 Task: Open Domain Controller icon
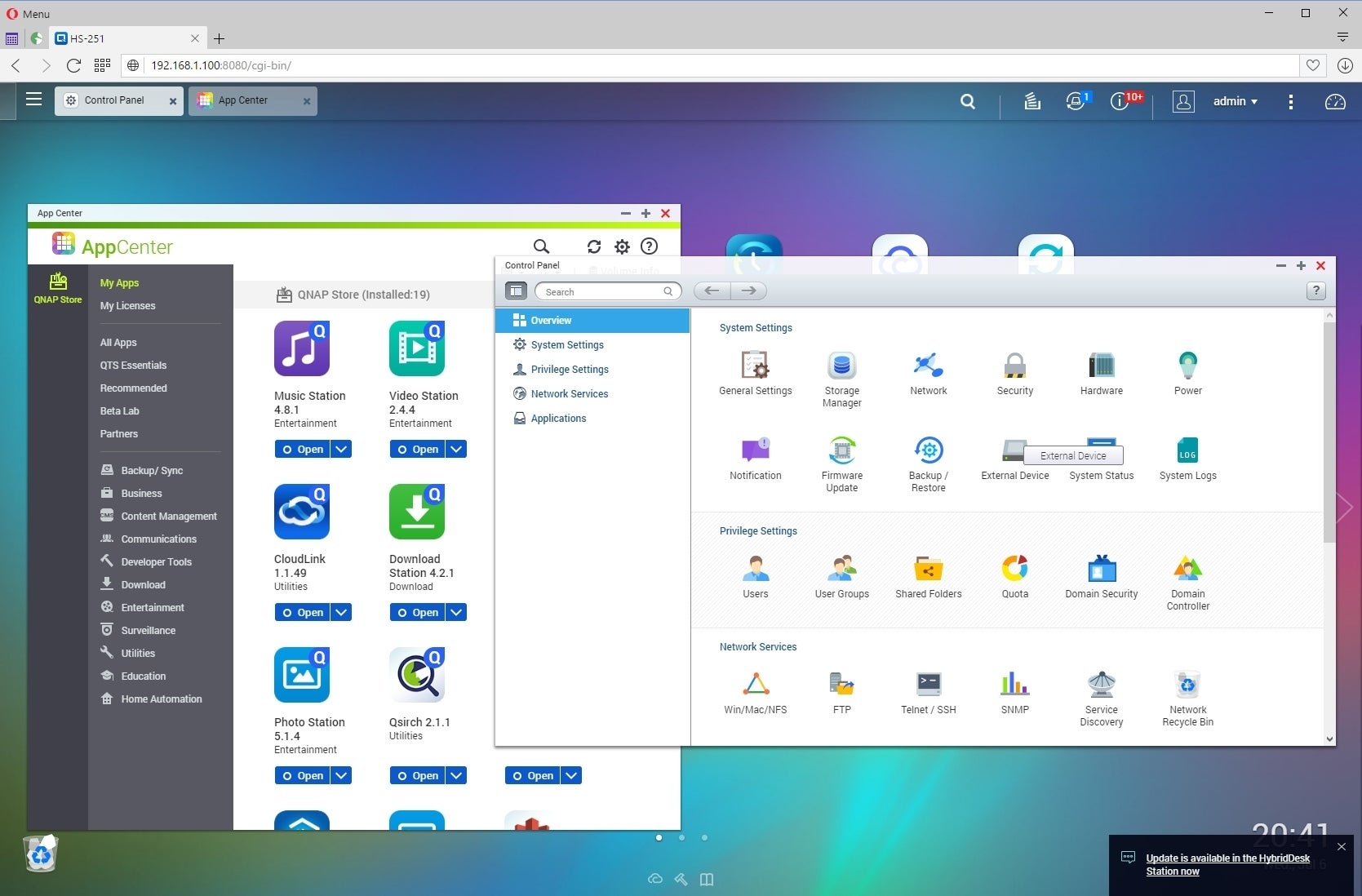coord(1188,569)
